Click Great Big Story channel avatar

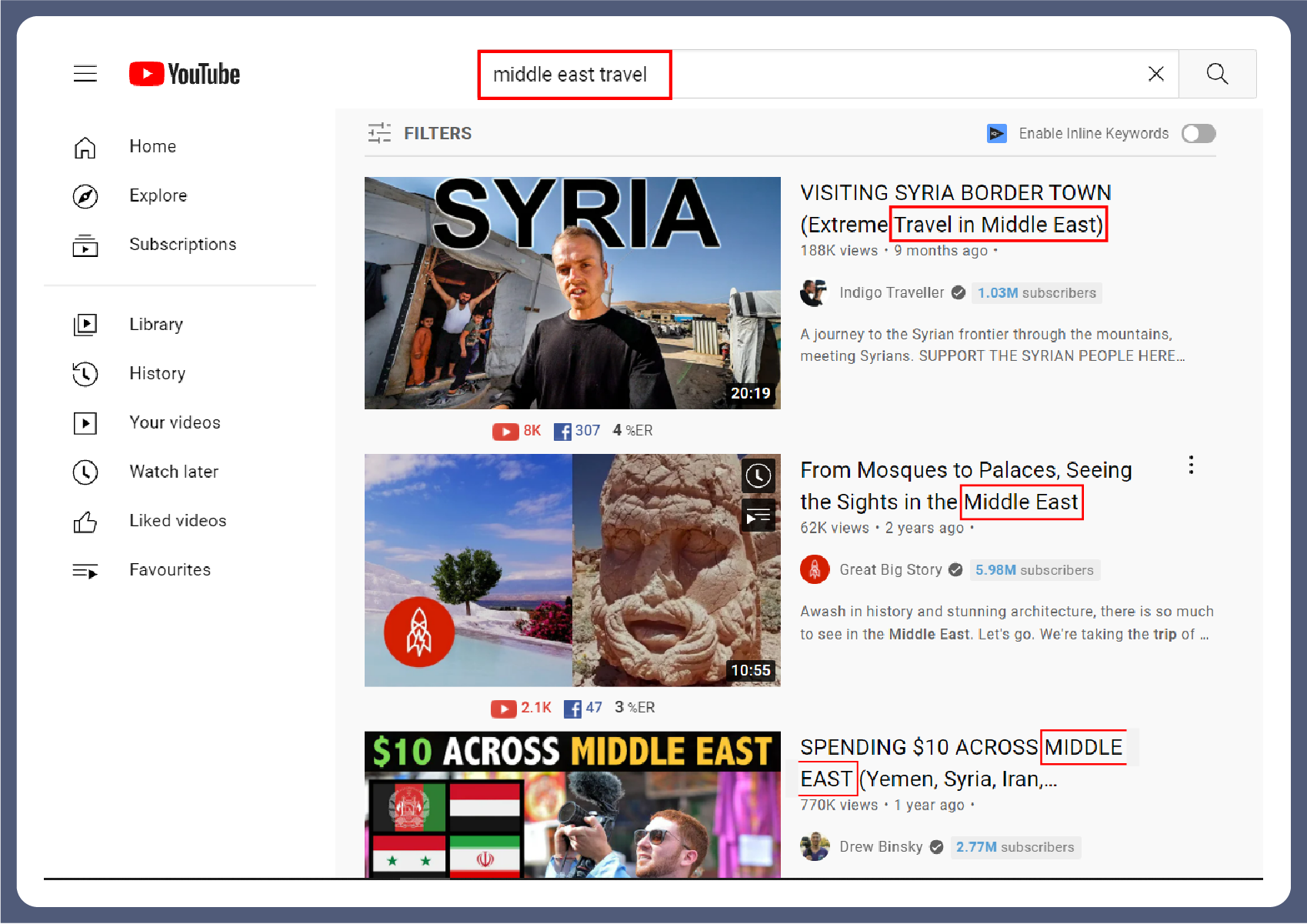click(815, 569)
